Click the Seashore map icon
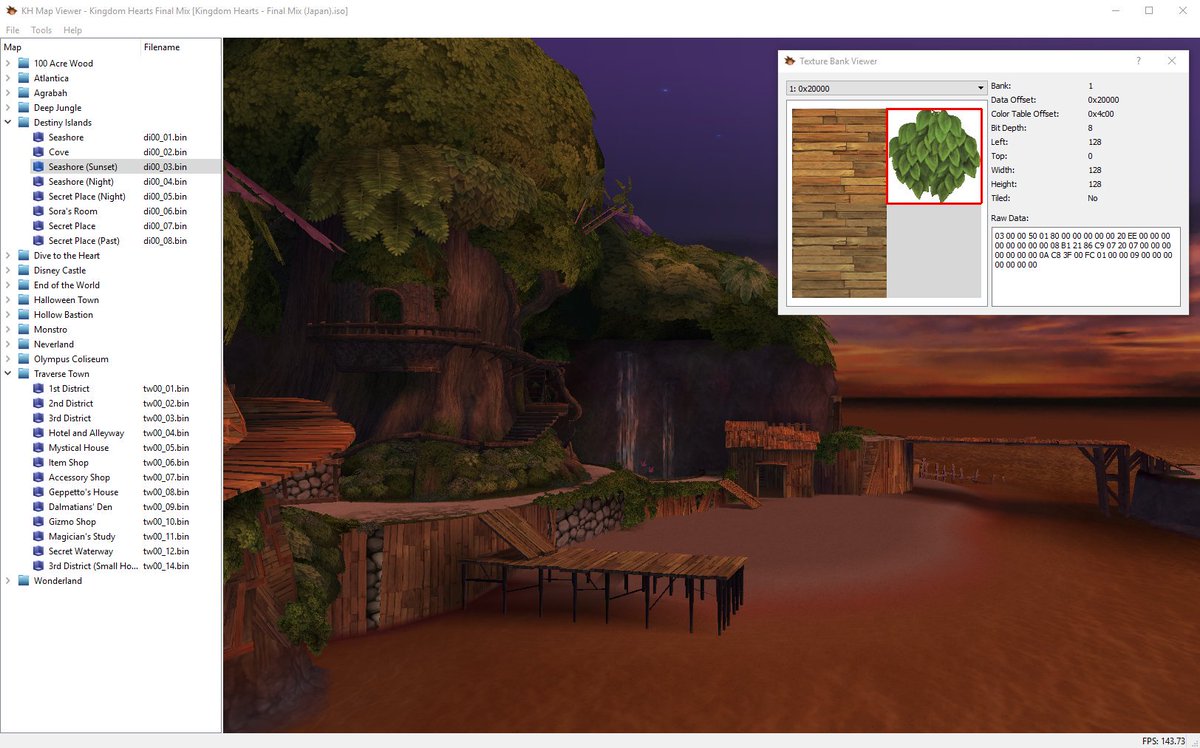Image resolution: width=1200 pixels, height=748 pixels. tap(38, 137)
